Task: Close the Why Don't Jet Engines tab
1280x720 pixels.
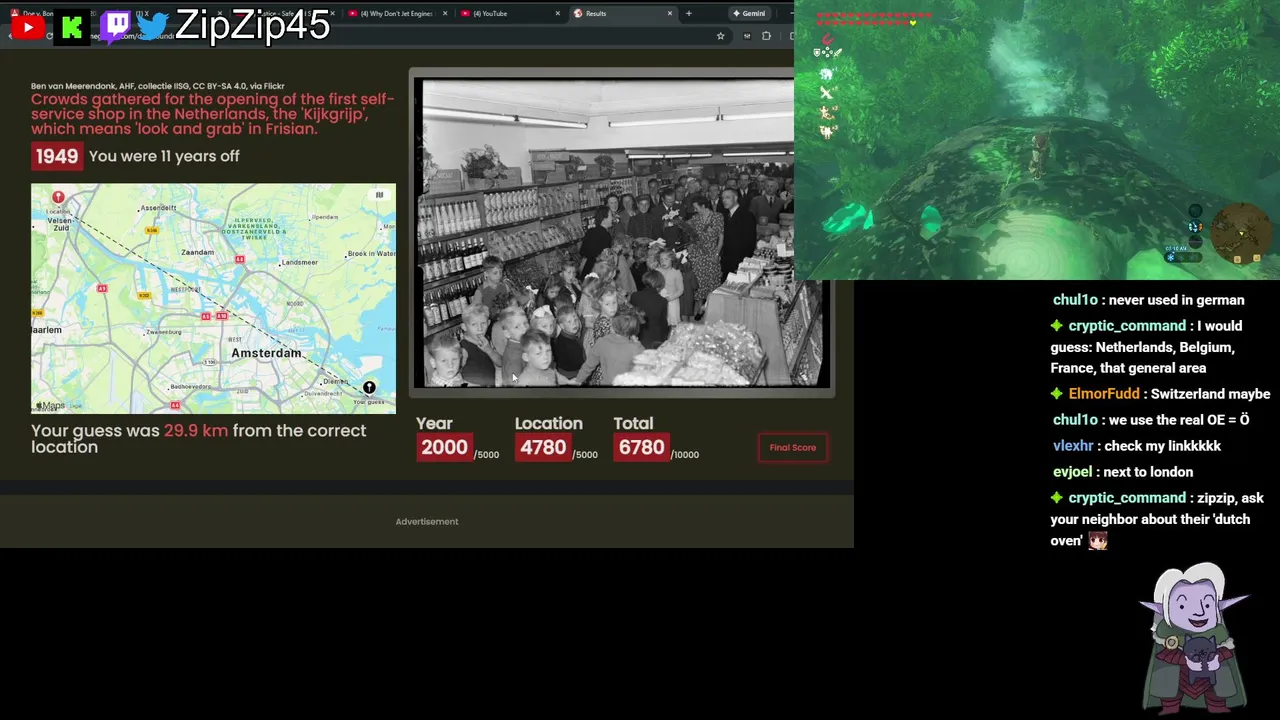Action: 444,13
